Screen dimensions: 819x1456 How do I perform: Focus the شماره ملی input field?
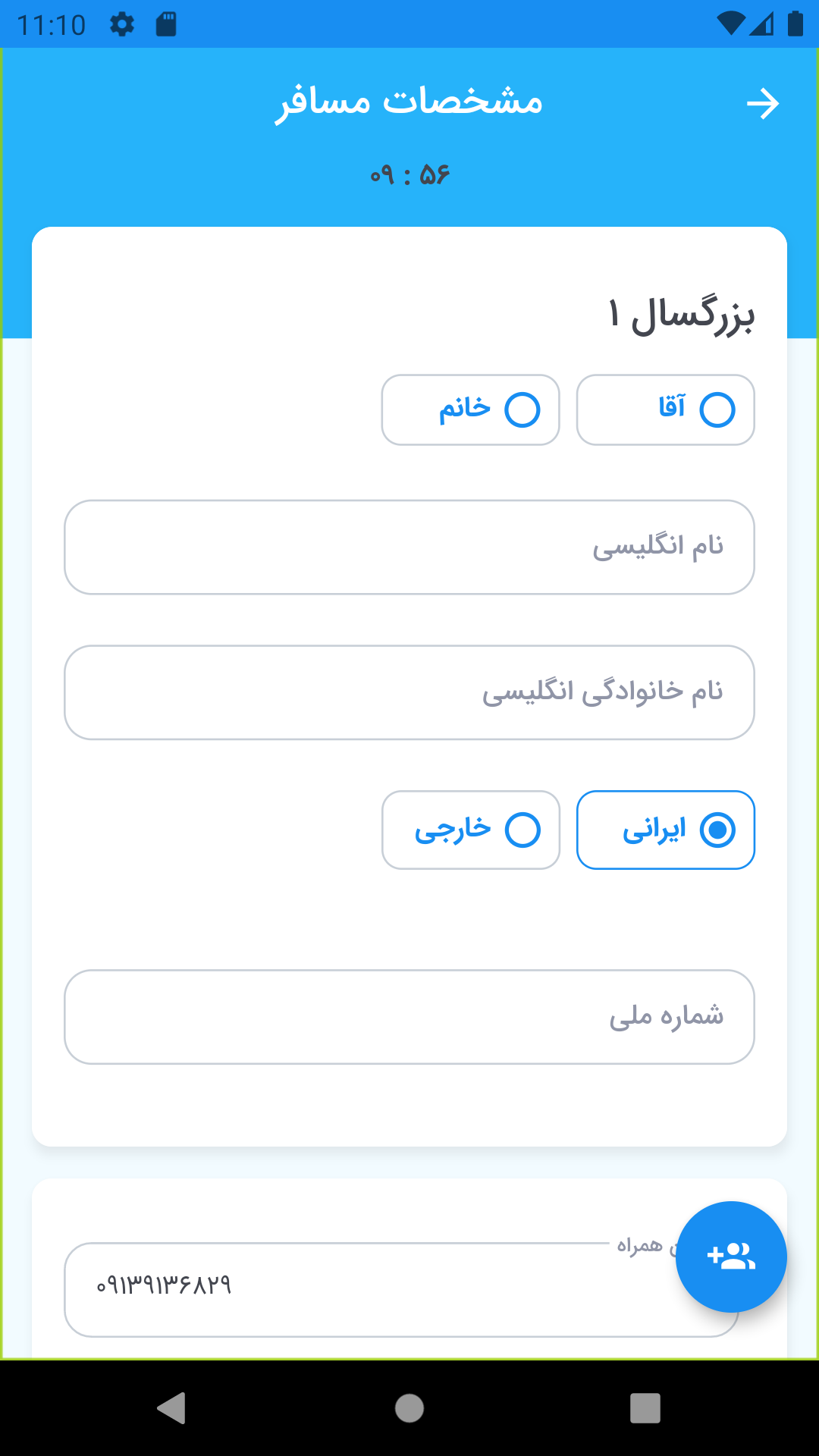click(x=409, y=1017)
